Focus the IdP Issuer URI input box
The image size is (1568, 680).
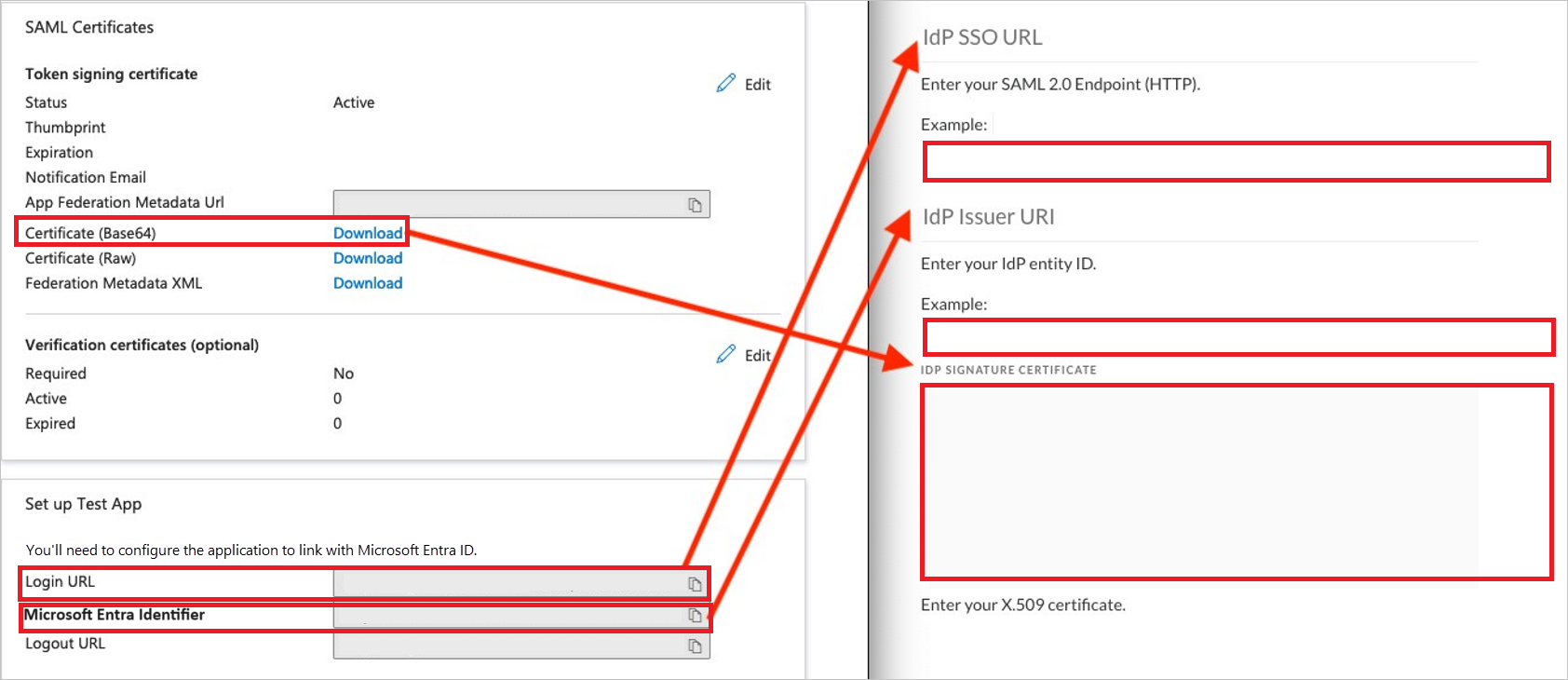click(x=1238, y=336)
